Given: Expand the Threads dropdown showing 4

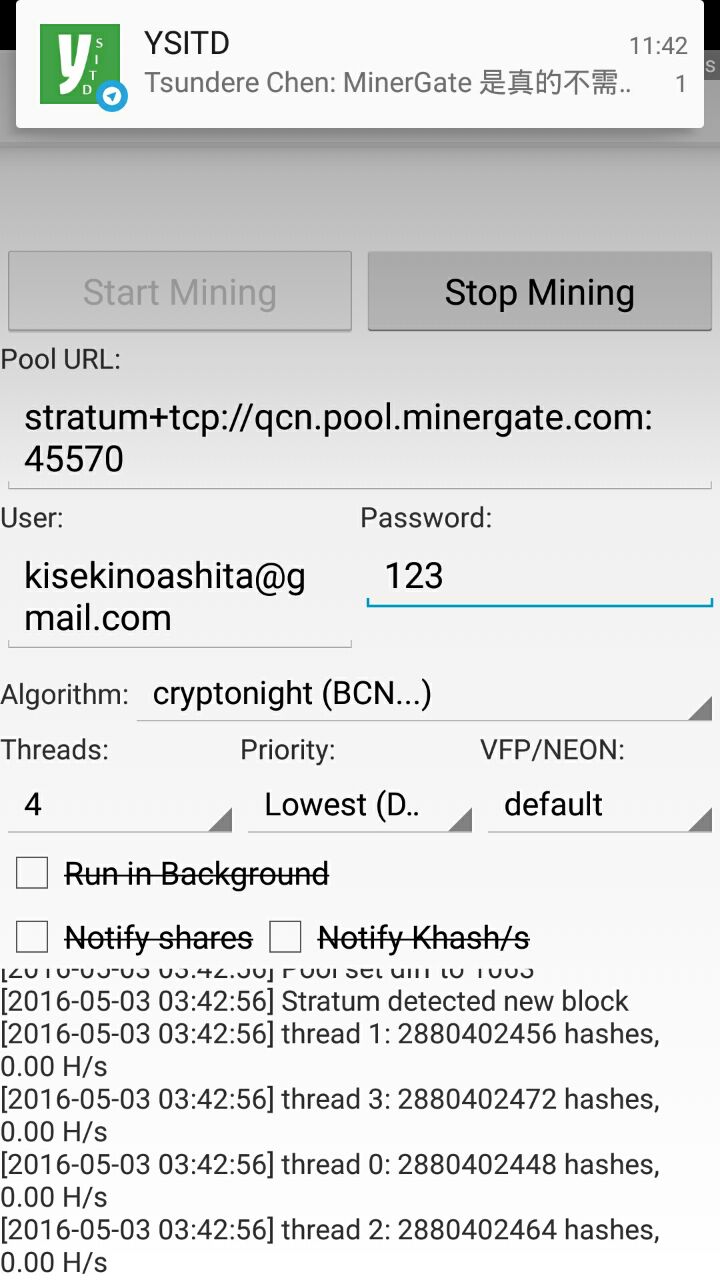Looking at the screenshot, I should click(x=120, y=805).
